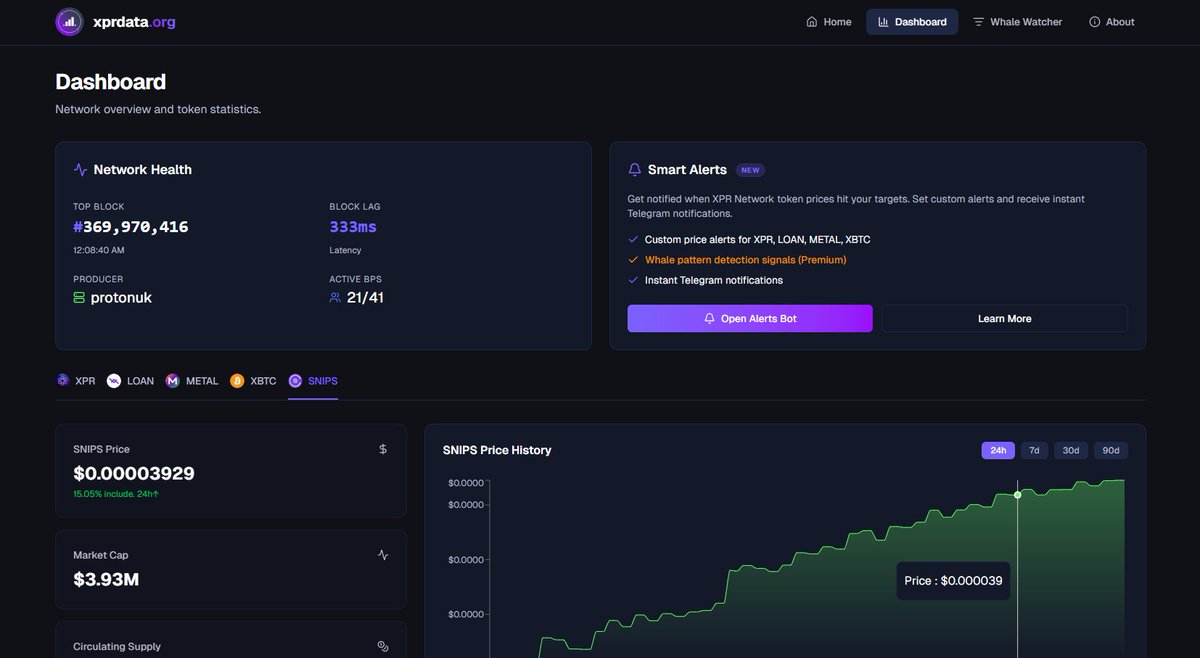This screenshot has height=658, width=1200.
Task: Click the 15.05% 24h change text
Action: (116, 494)
